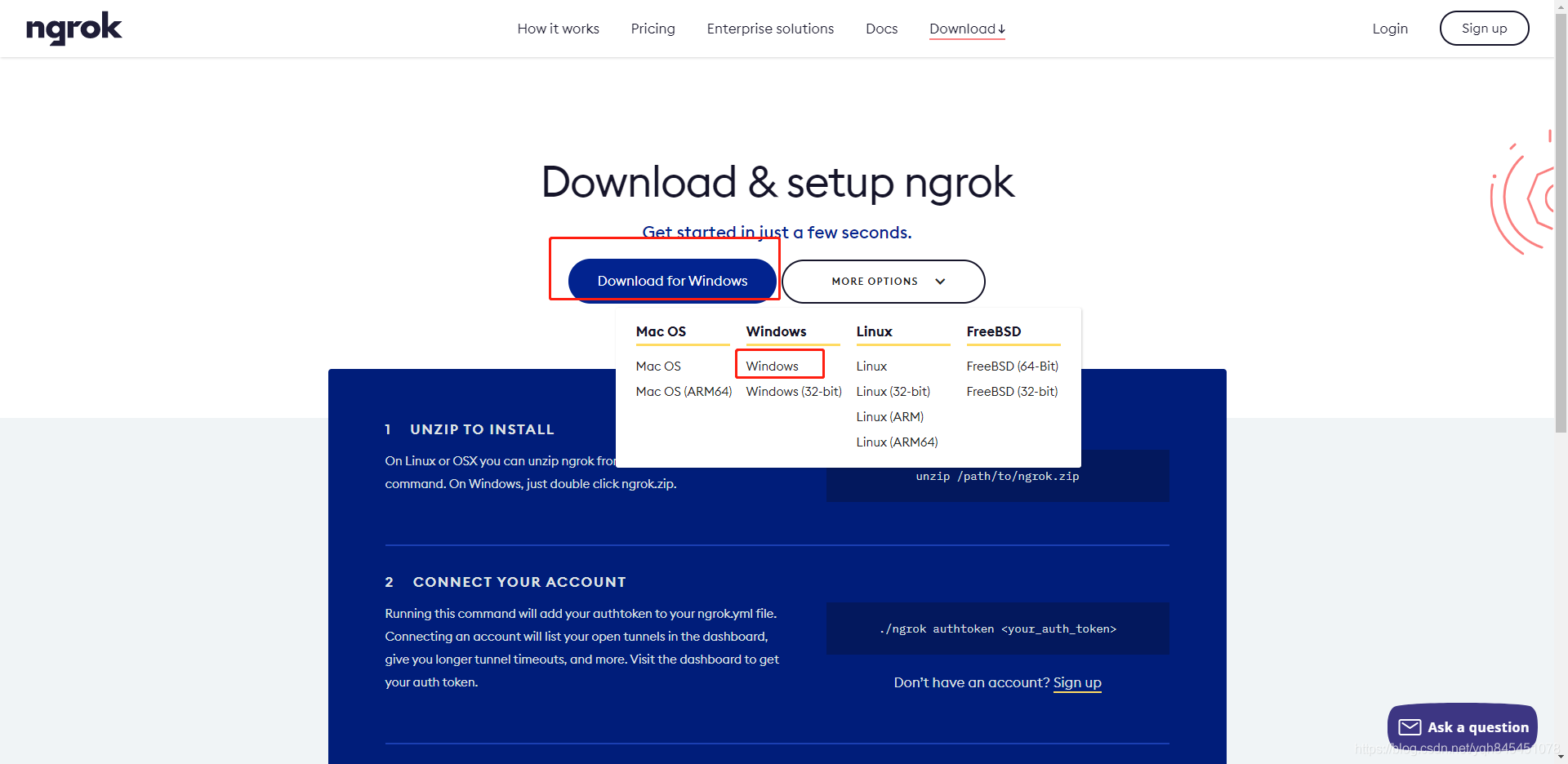
Task: Click the Sign up button in header
Action: 1484,29
